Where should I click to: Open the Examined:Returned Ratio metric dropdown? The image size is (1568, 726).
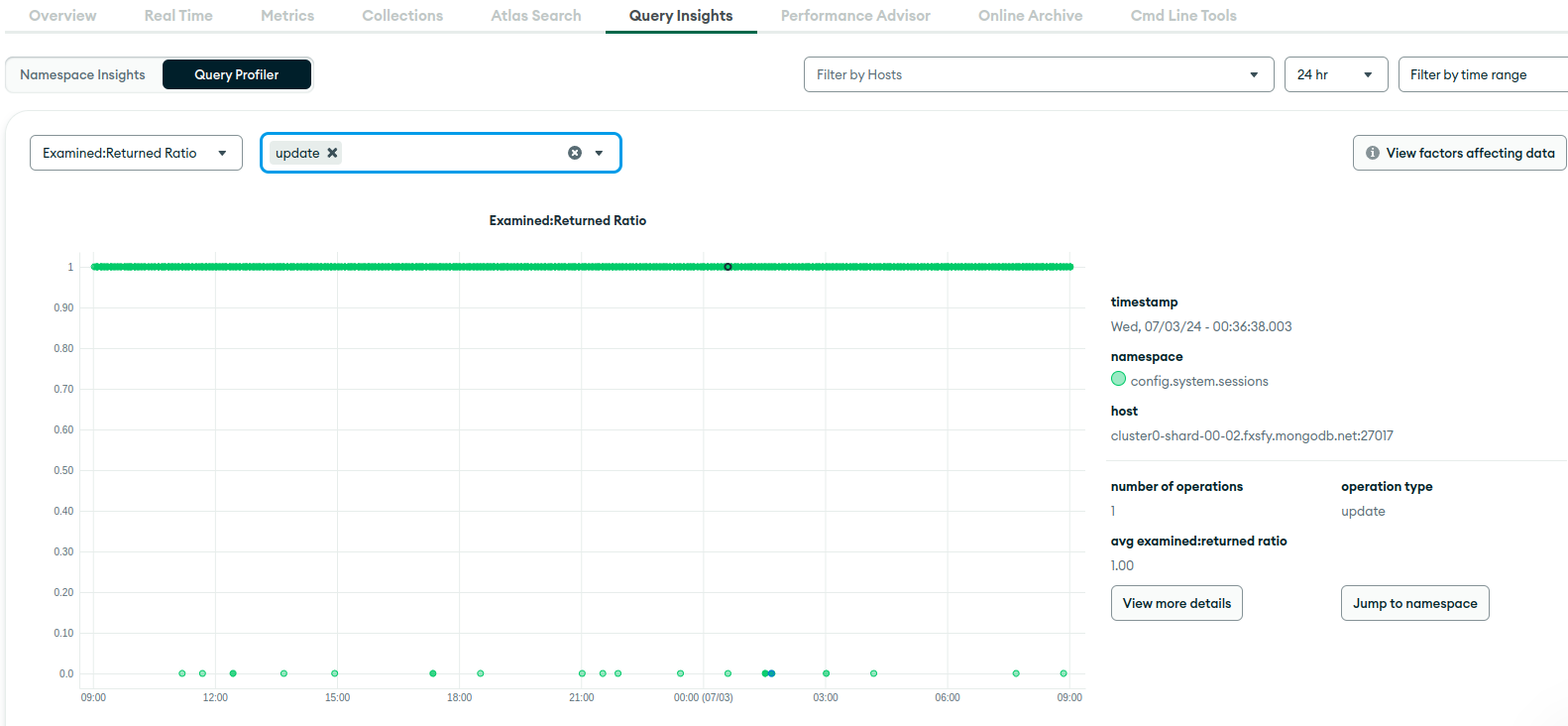pos(136,153)
